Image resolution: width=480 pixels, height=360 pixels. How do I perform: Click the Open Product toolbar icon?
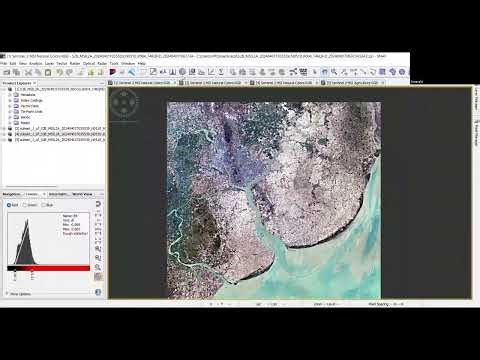coord(7,72)
